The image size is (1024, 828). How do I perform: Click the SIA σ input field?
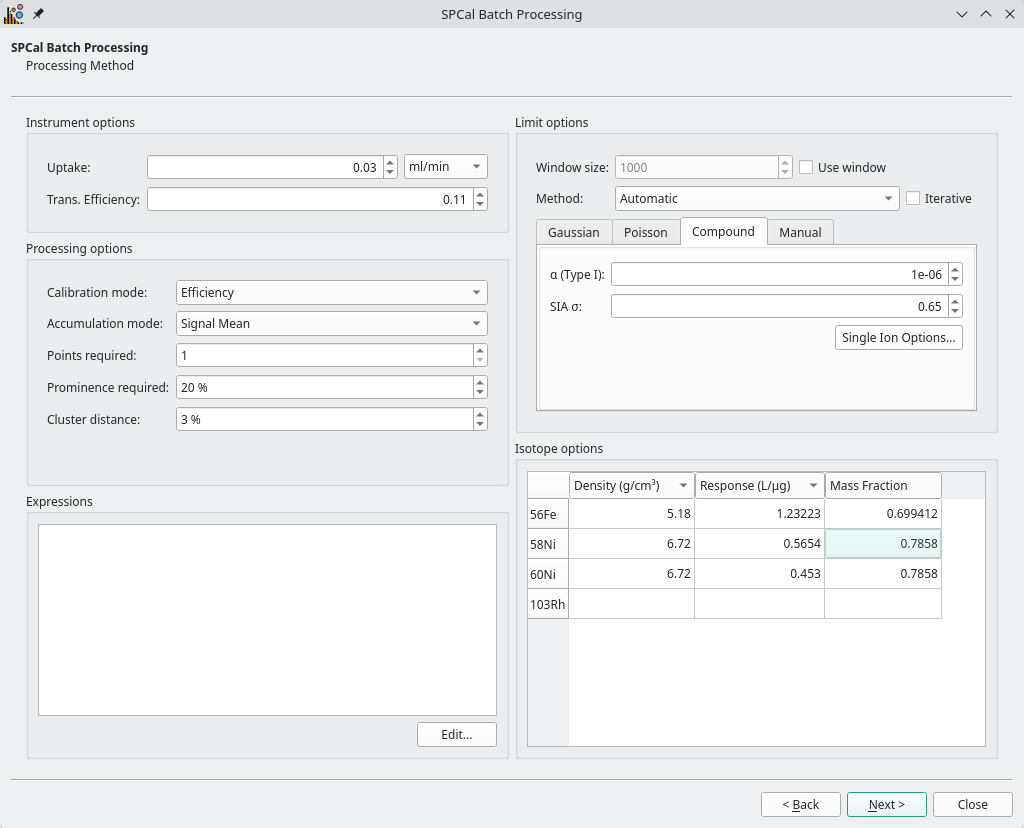780,306
